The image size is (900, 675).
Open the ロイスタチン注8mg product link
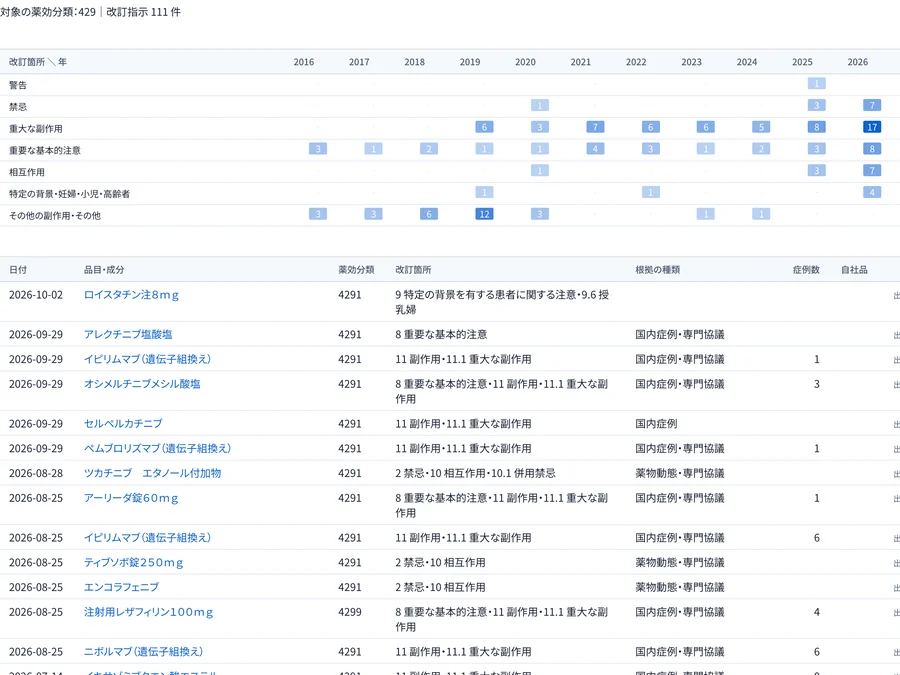click(131, 295)
